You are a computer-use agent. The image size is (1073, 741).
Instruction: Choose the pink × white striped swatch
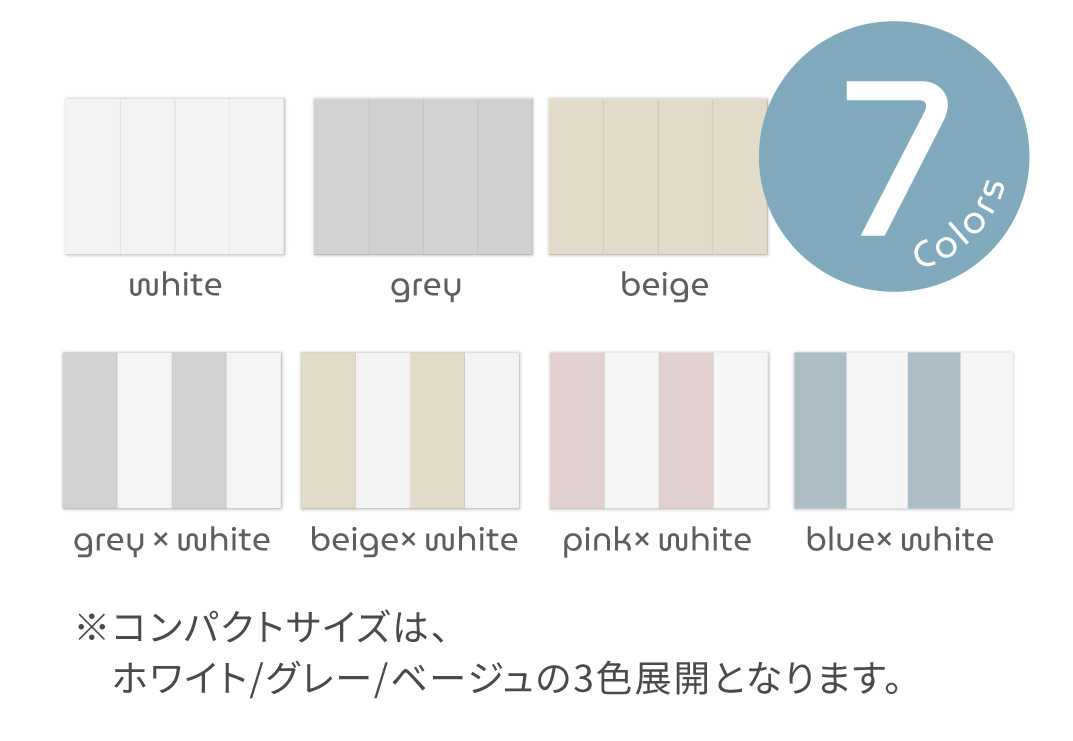(659, 430)
